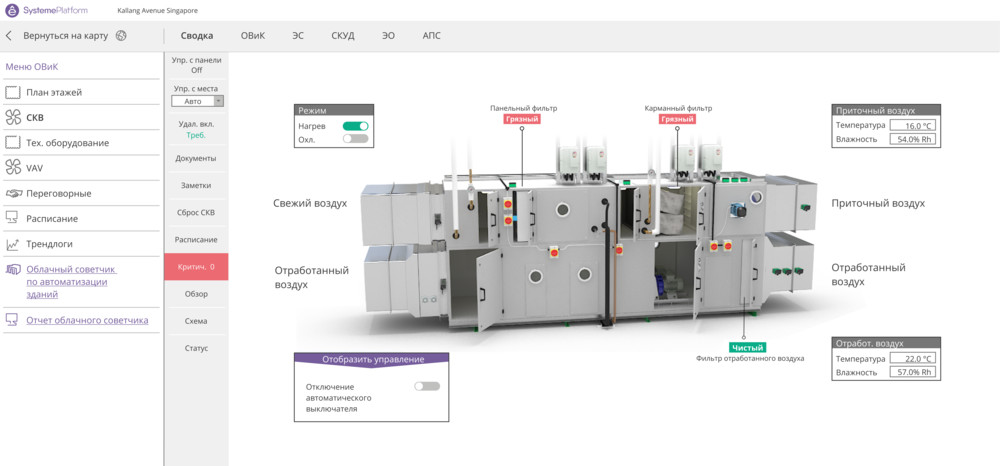The image size is (1000, 466).
Task: Click the red Критич. 0 alarm button
Action: pos(196,267)
